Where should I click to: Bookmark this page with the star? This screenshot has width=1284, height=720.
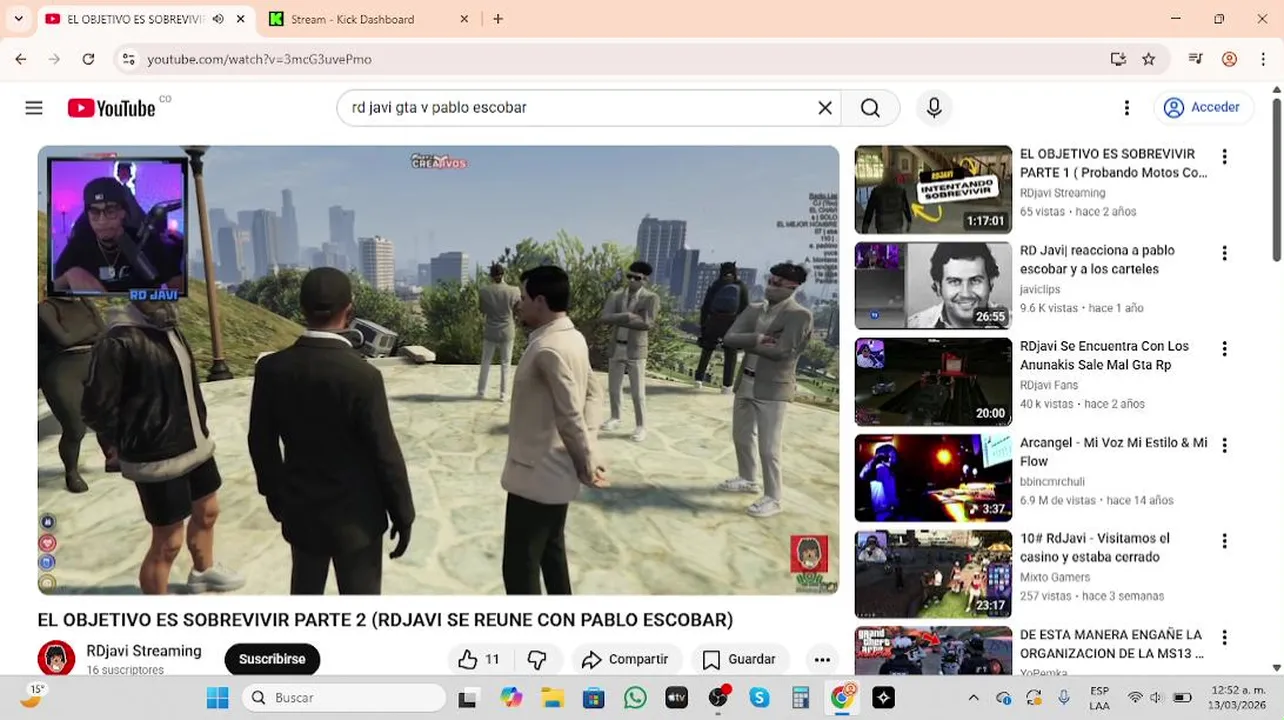coord(1149,59)
